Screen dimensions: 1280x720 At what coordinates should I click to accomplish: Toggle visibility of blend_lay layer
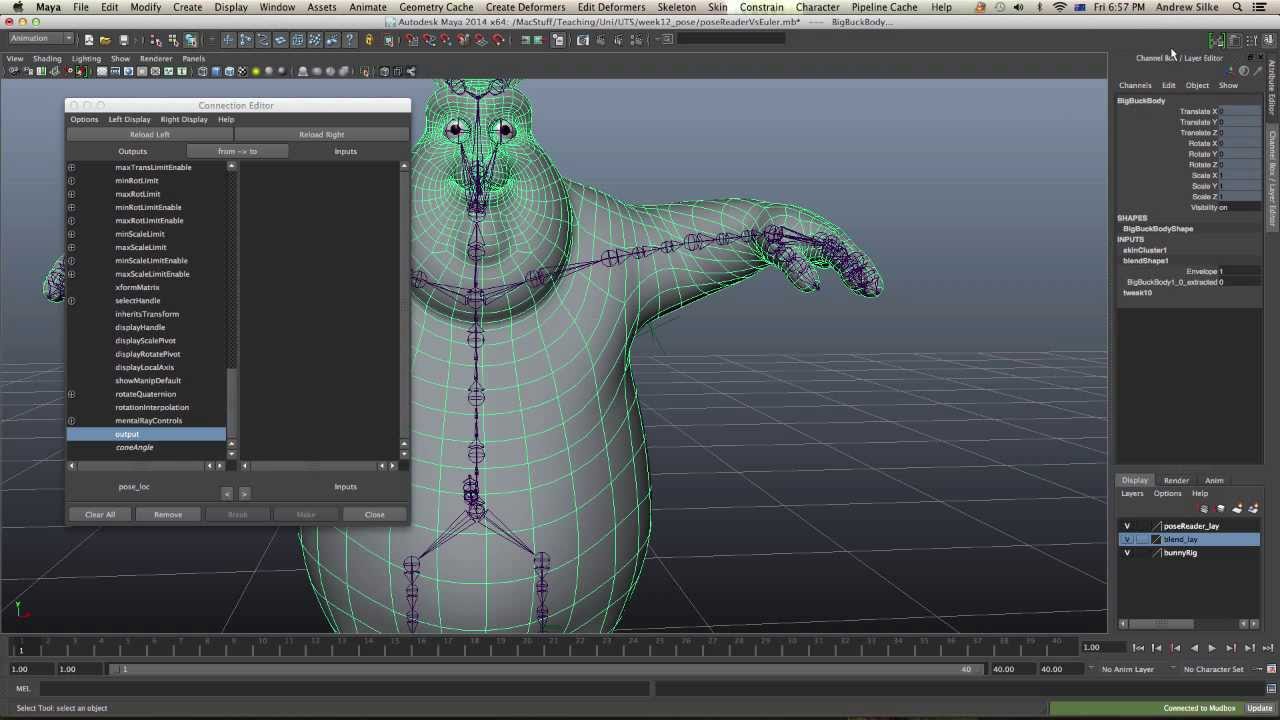tap(1127, 539)
